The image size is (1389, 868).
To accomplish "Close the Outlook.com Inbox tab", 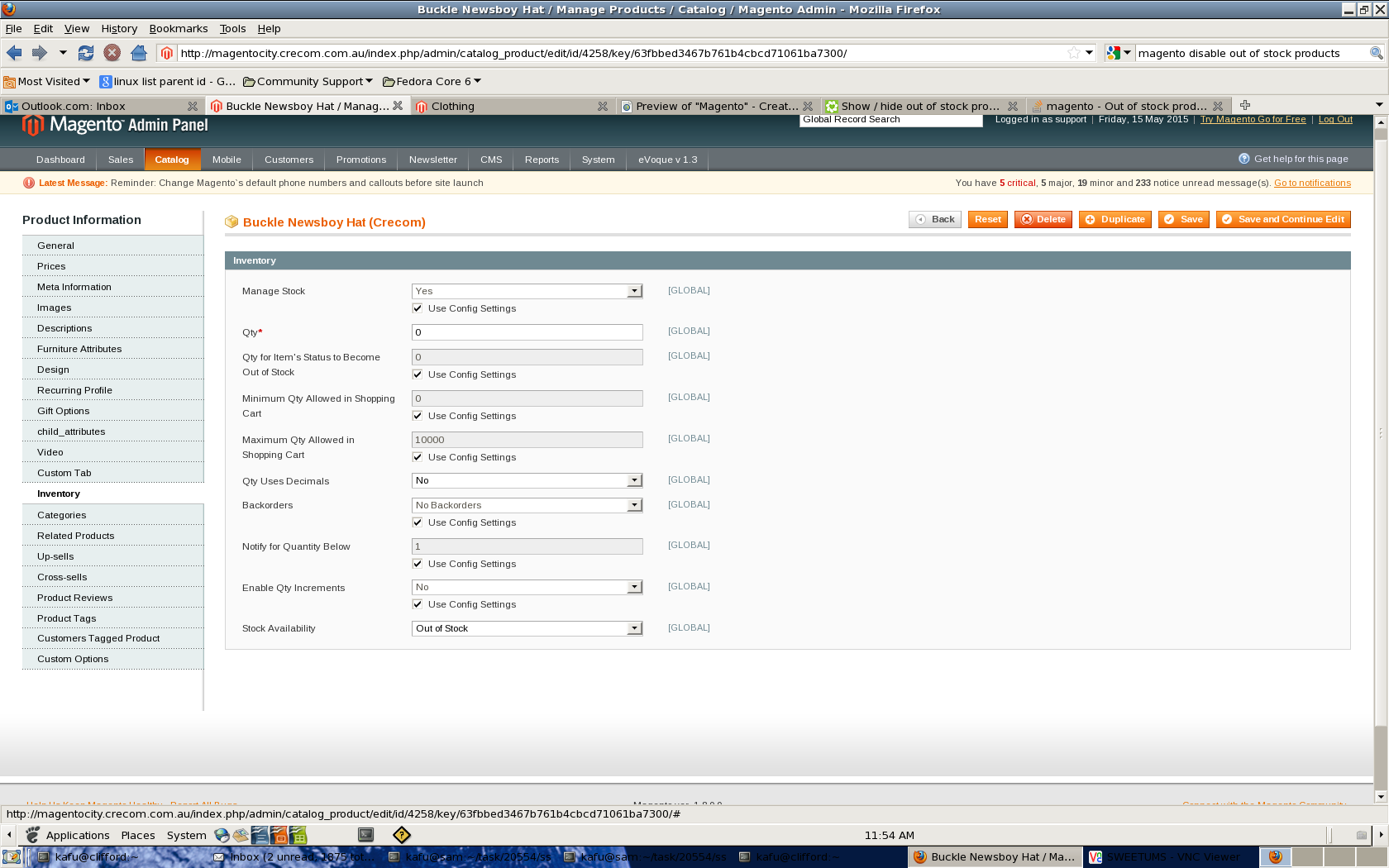I will (193, 106).
